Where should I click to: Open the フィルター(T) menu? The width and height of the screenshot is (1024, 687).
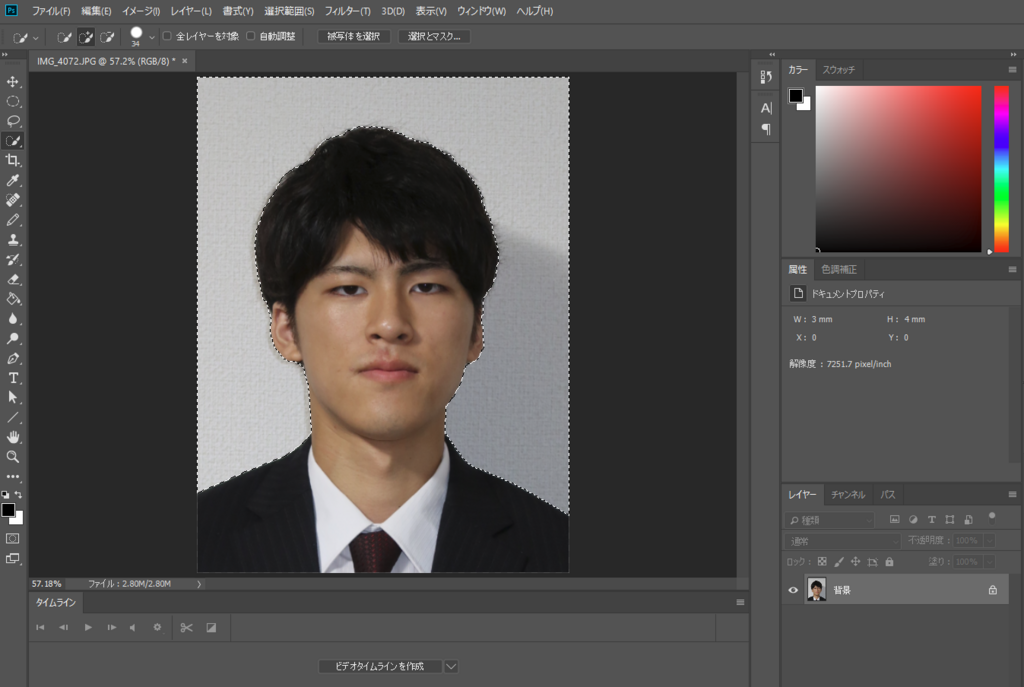tap(347, 11)
